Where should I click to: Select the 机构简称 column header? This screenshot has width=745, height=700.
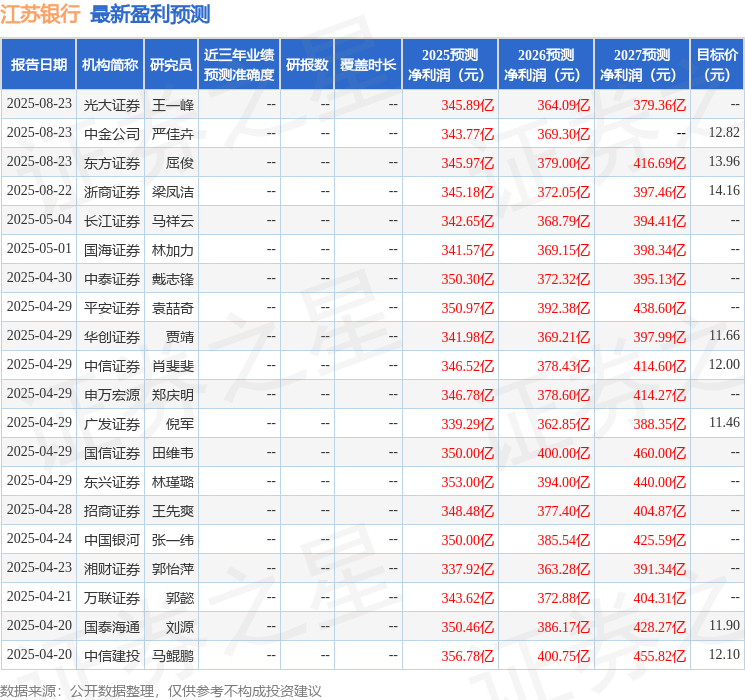110,64
